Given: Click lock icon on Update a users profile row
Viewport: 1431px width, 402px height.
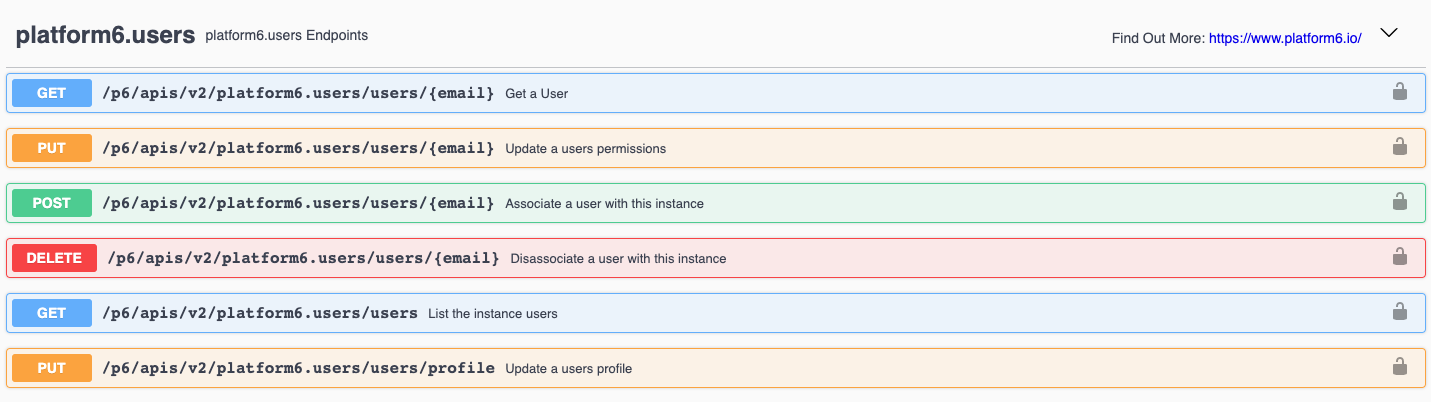Looking at the screenshot, I should [1399, 367].
